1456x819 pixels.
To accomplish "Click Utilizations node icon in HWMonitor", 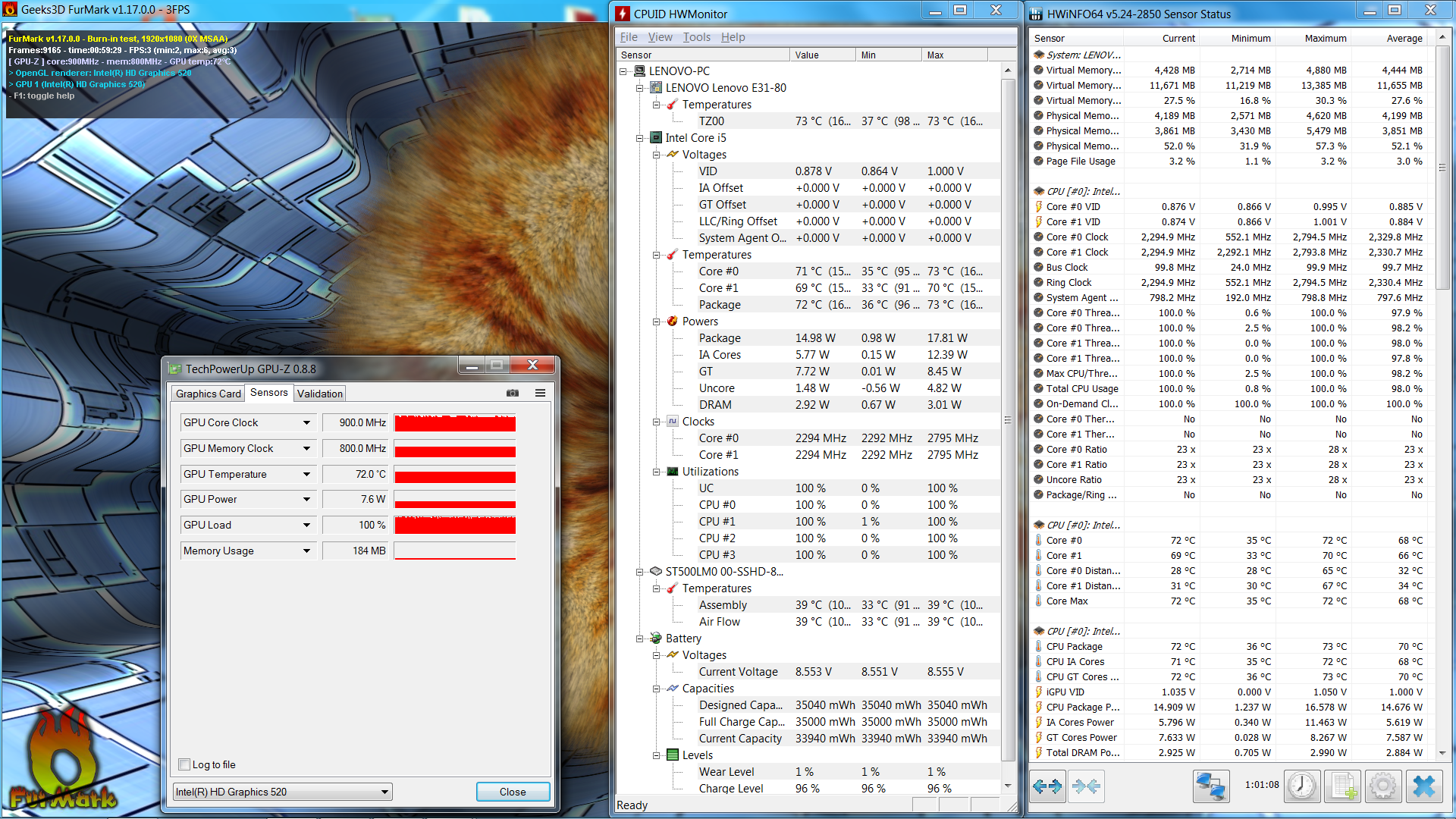I will pos(673,472).
